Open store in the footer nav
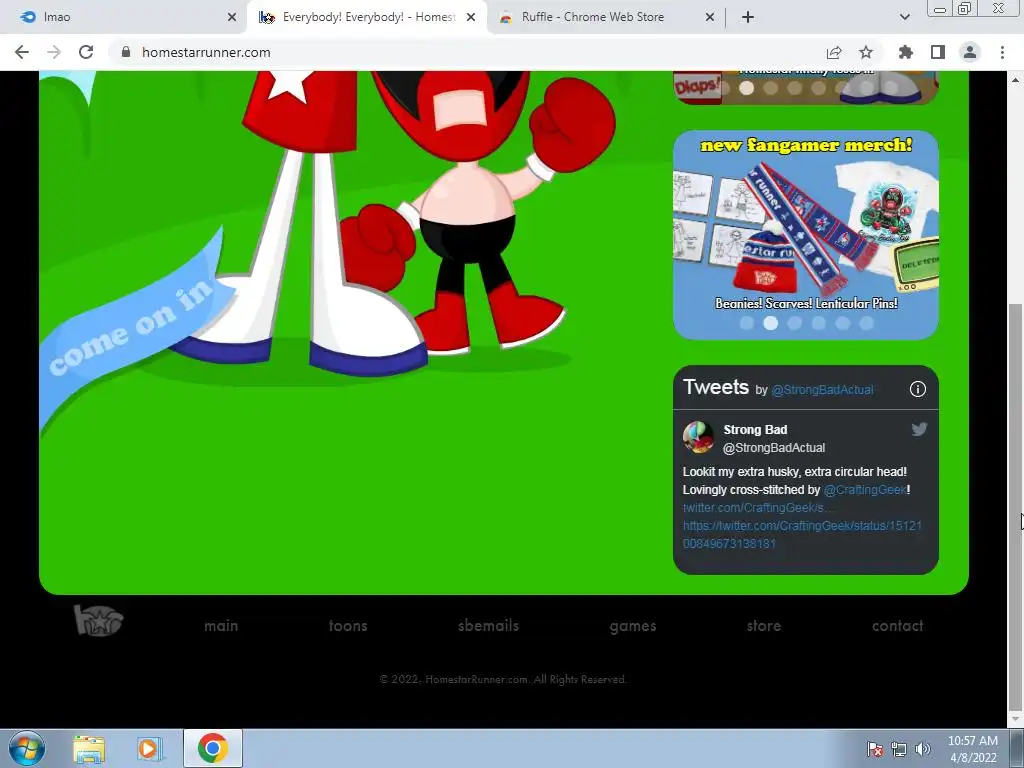 [x=763, y=626]
